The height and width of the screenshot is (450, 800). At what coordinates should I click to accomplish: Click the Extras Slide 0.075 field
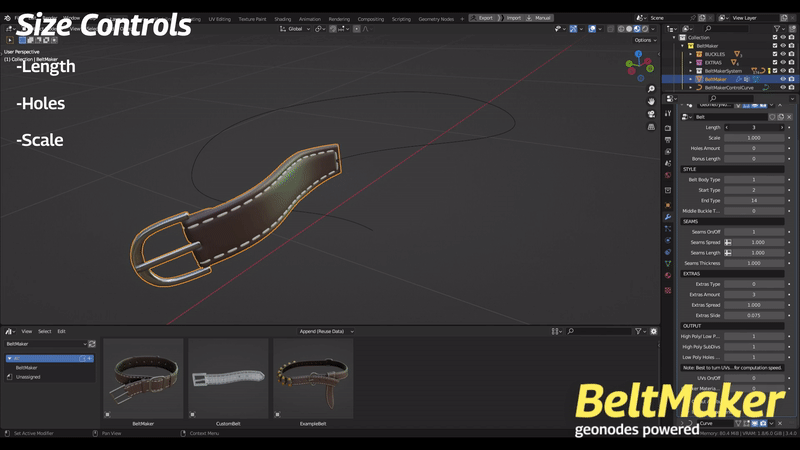pyautogui.click(x=754, y=315)
